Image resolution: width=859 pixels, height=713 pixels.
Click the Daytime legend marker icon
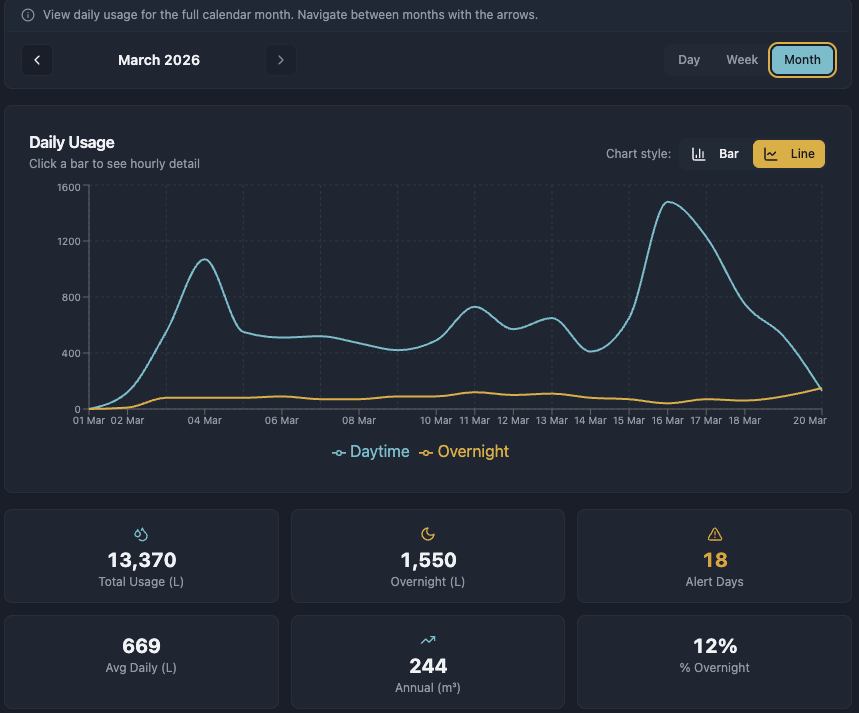point(339,452)
